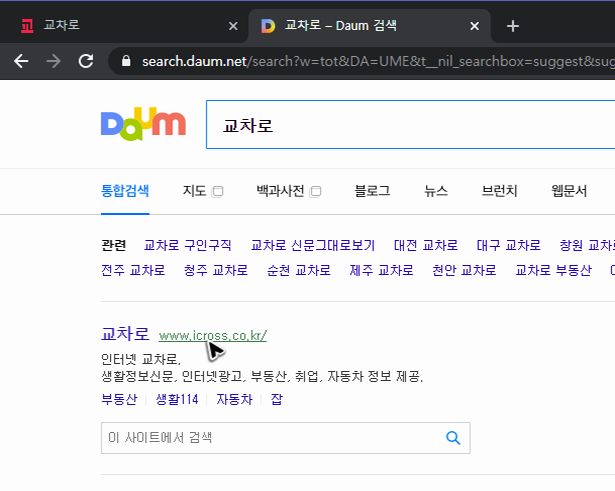
Task: Open the 잡 sub-link
Action: (277, 399)
